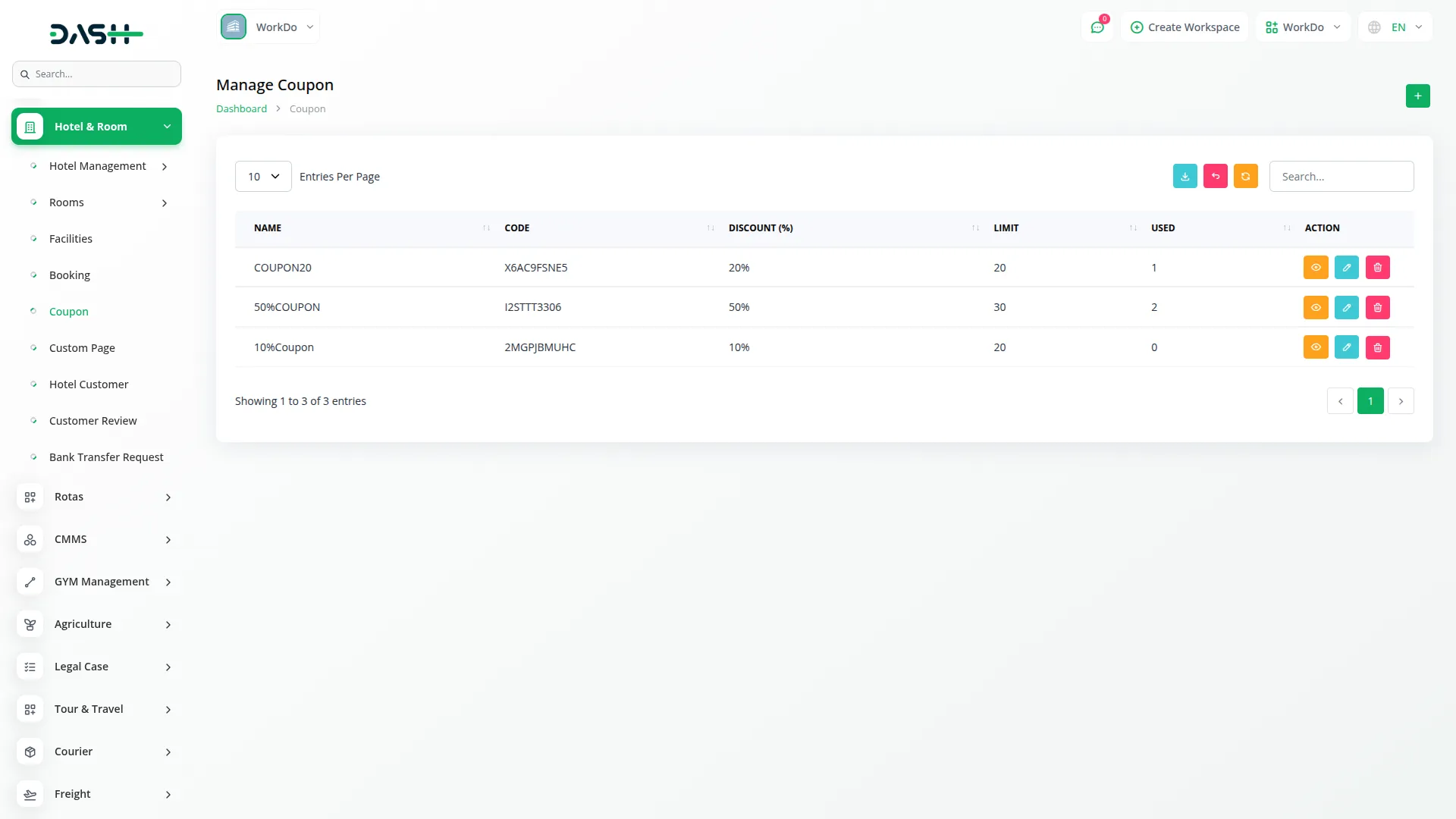This screenshot has width=1456, height=819.
Task: Click the orange refresh icon in the toolbar
Action: tap(1245, 176)
